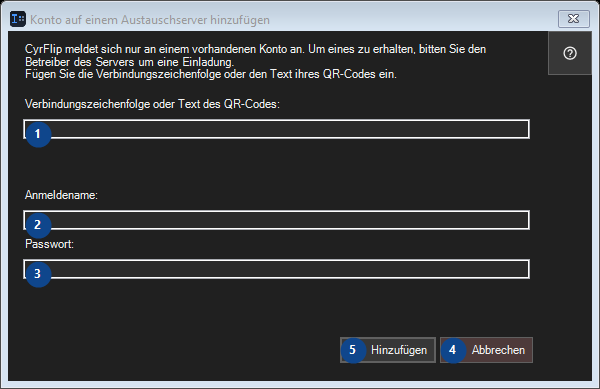Viewport: 600px width, 389px height.
Task: Open help via the question mark icon
Action: 570,53
